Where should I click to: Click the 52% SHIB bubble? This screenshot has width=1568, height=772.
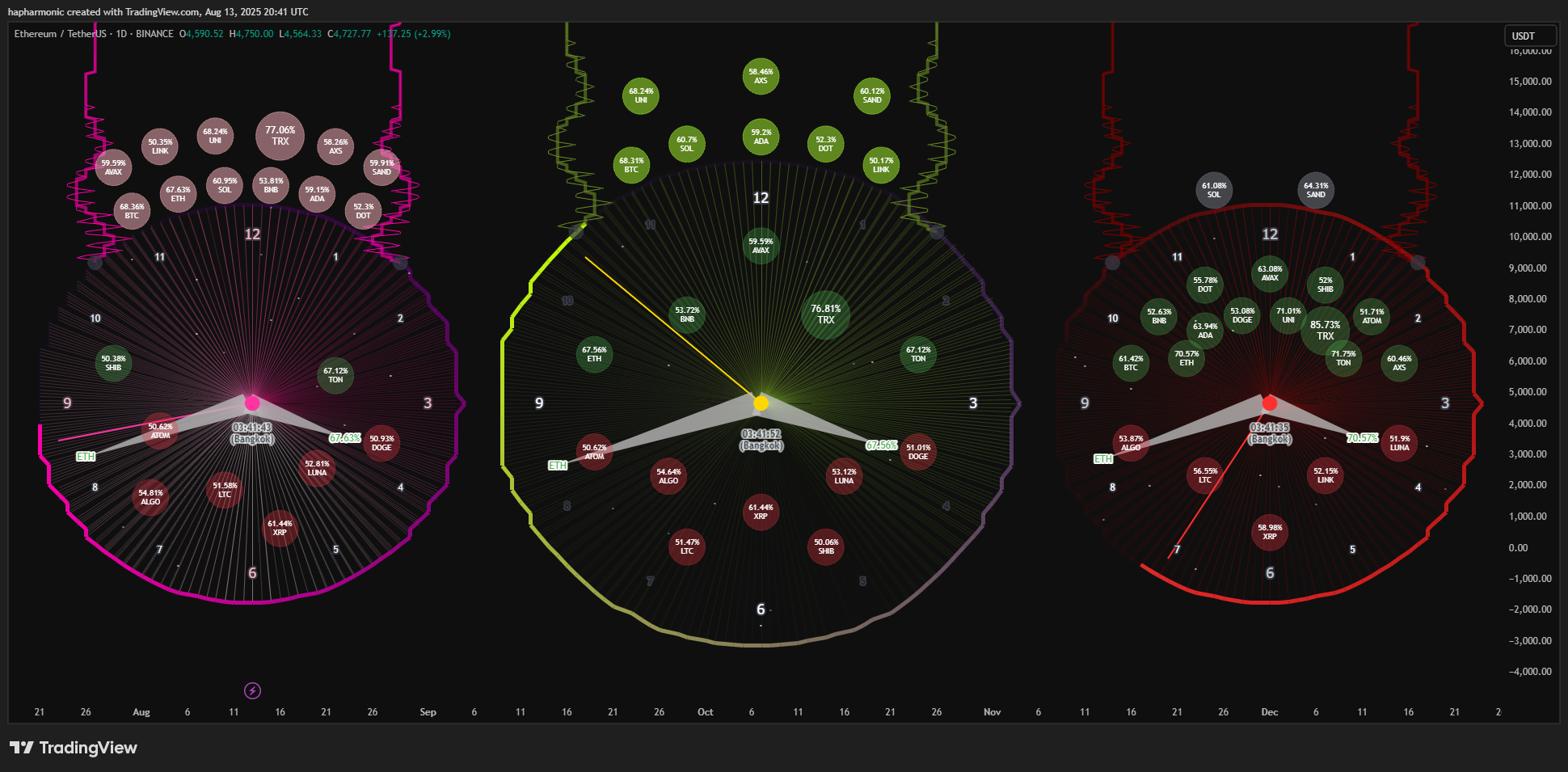(x=1326, y=285)
